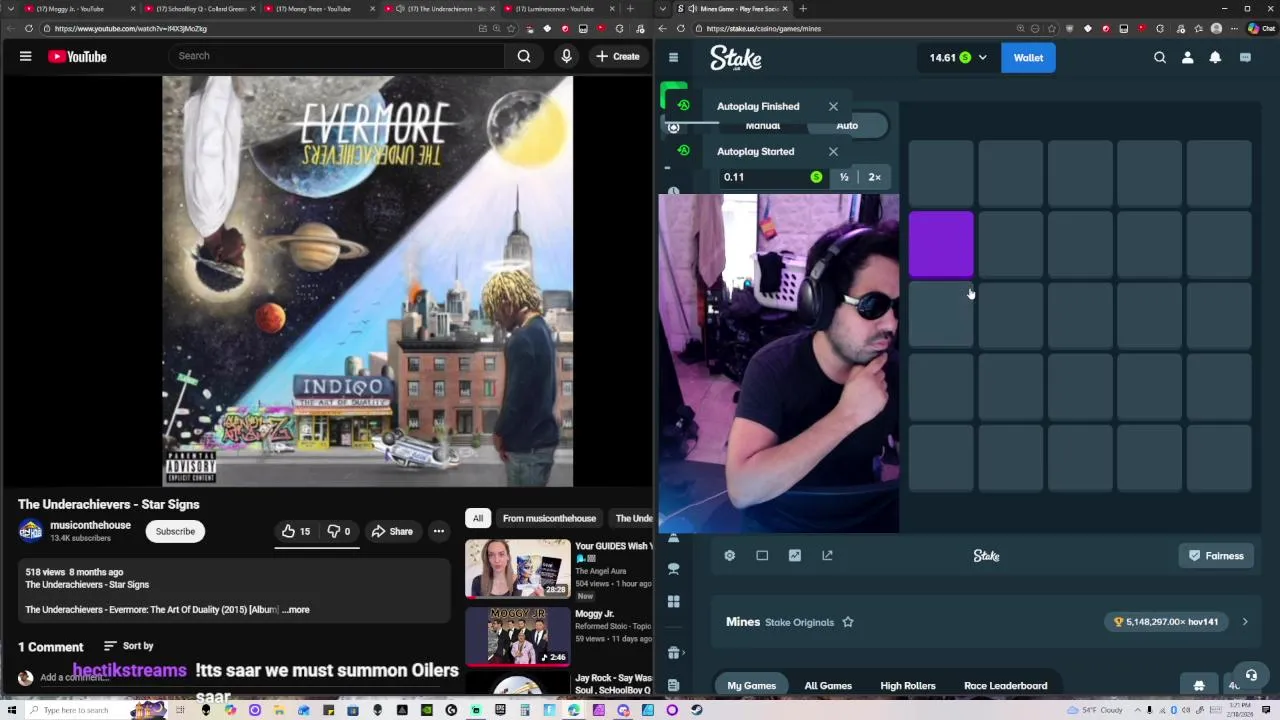
Task: Select the From musiconthehouse filter chip
Action: tap(549, 518)
